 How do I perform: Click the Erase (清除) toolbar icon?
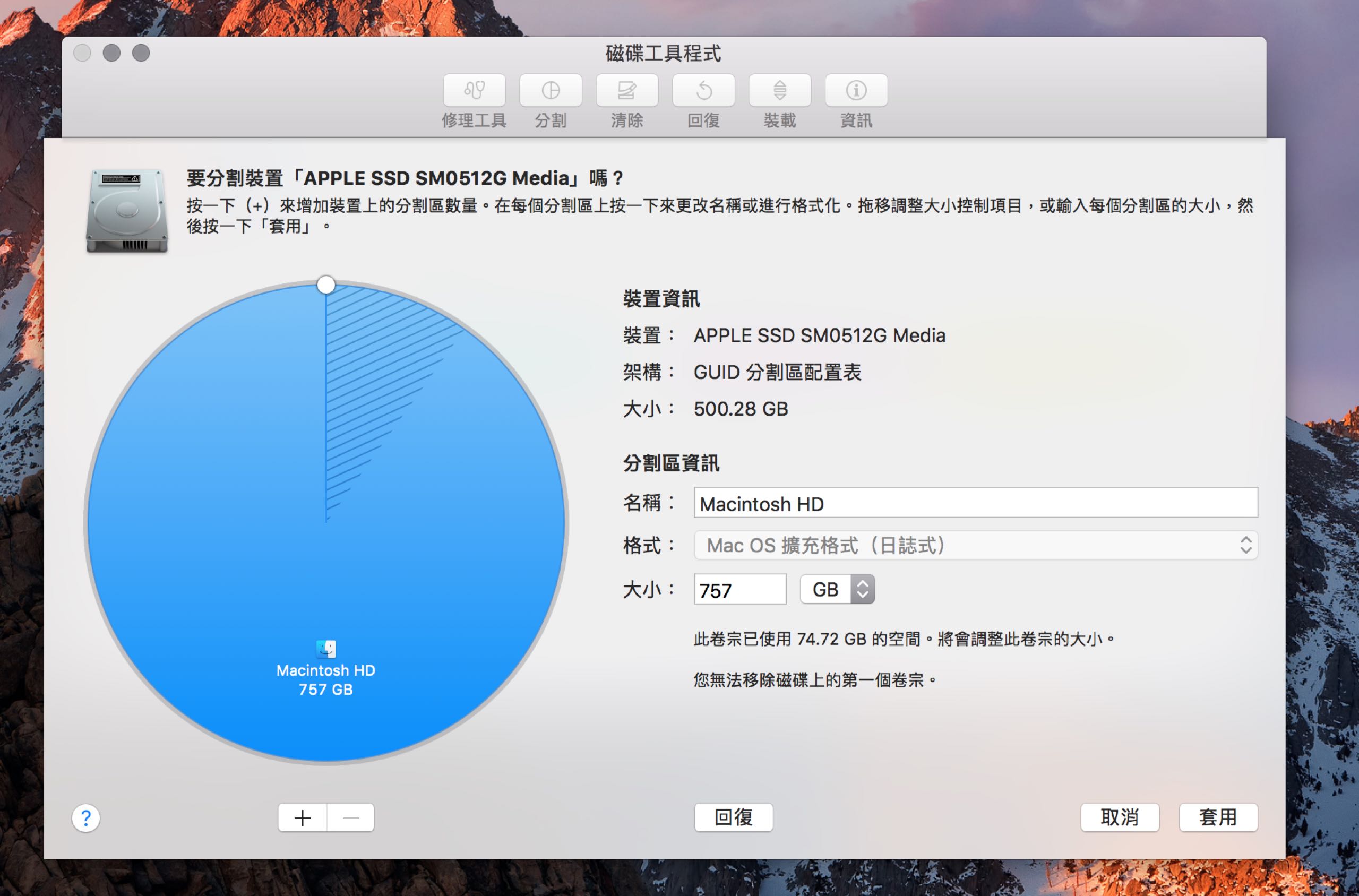[x=627, y=90]
